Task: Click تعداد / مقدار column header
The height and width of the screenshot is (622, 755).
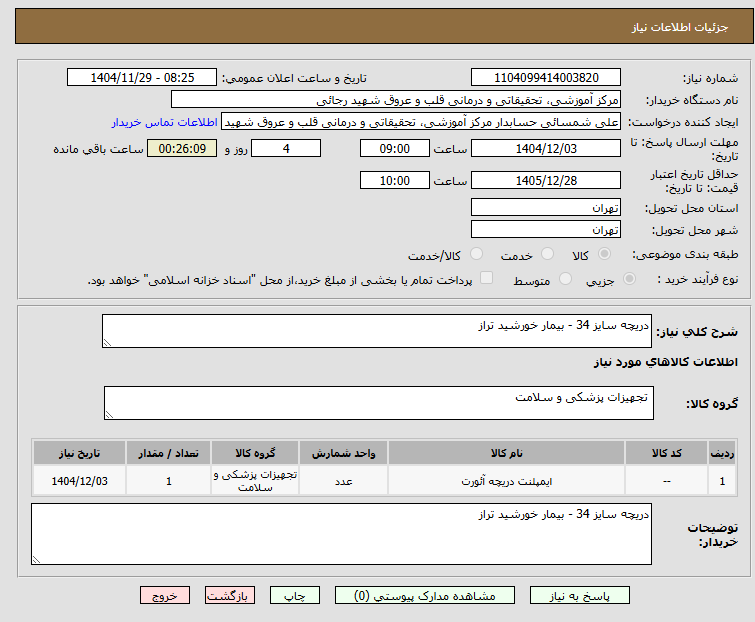Action: click(x=169, y=453)
